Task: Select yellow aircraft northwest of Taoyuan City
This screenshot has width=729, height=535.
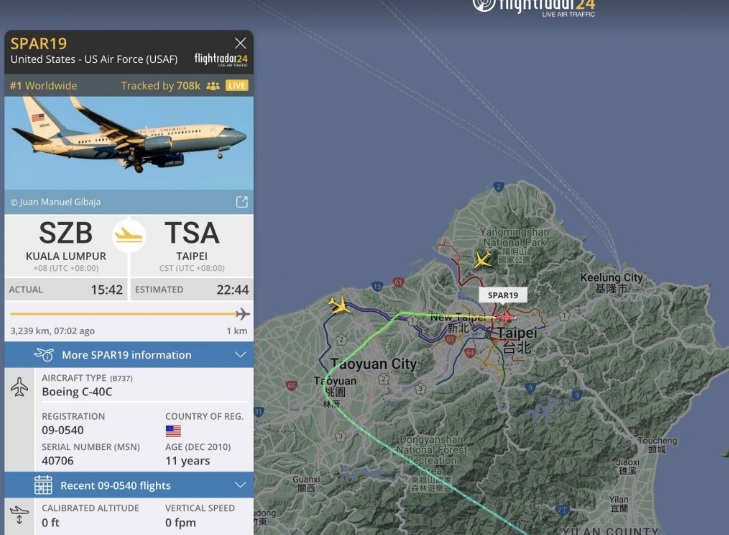Action: click(340, 305)
